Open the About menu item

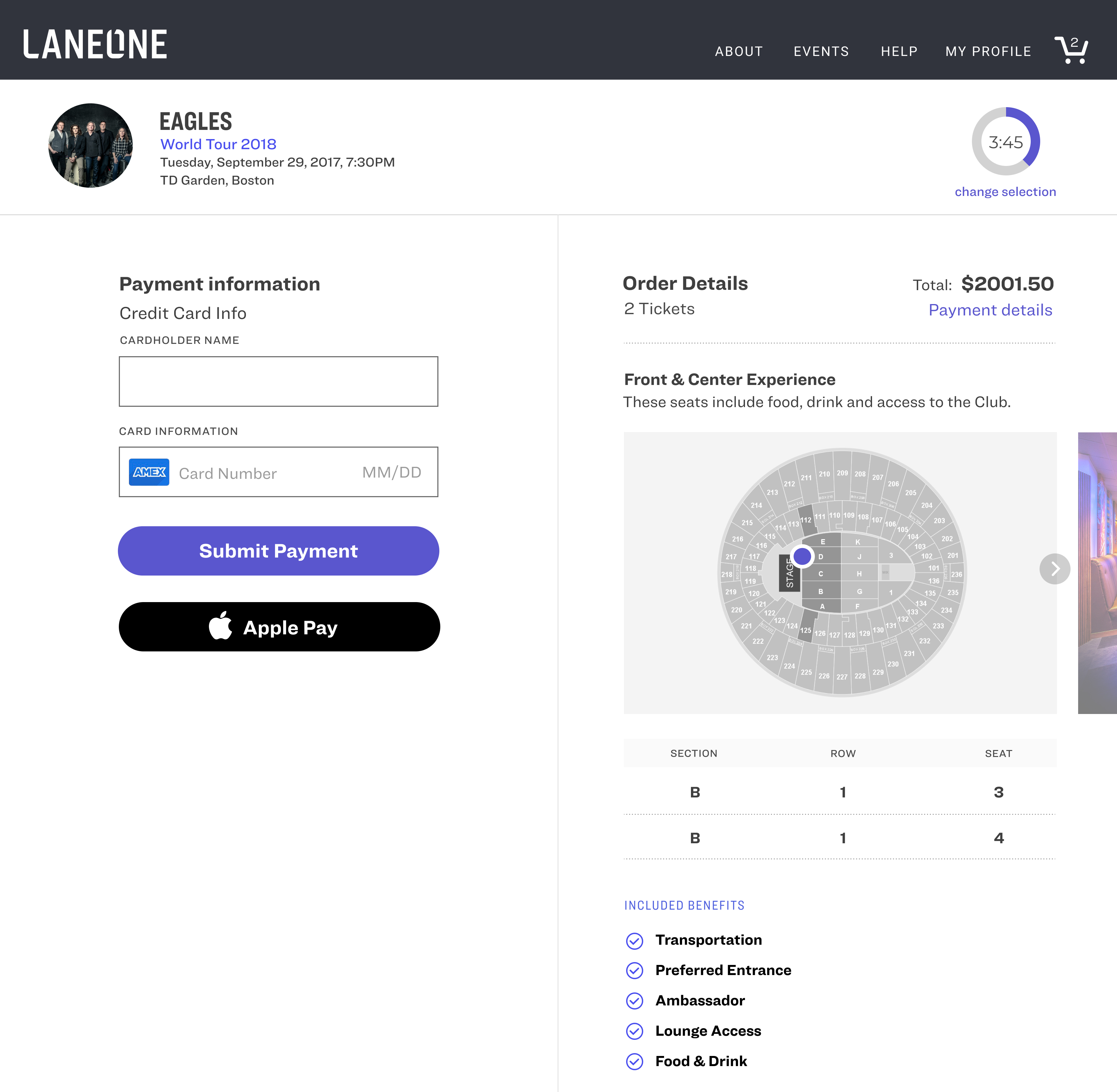739,52
